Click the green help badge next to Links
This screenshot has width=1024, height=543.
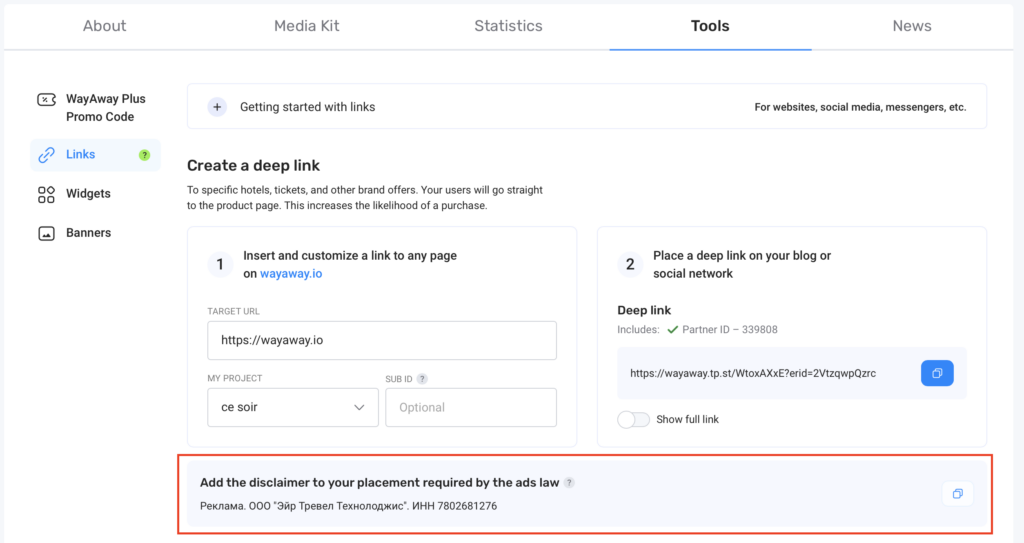pos(144,155)
